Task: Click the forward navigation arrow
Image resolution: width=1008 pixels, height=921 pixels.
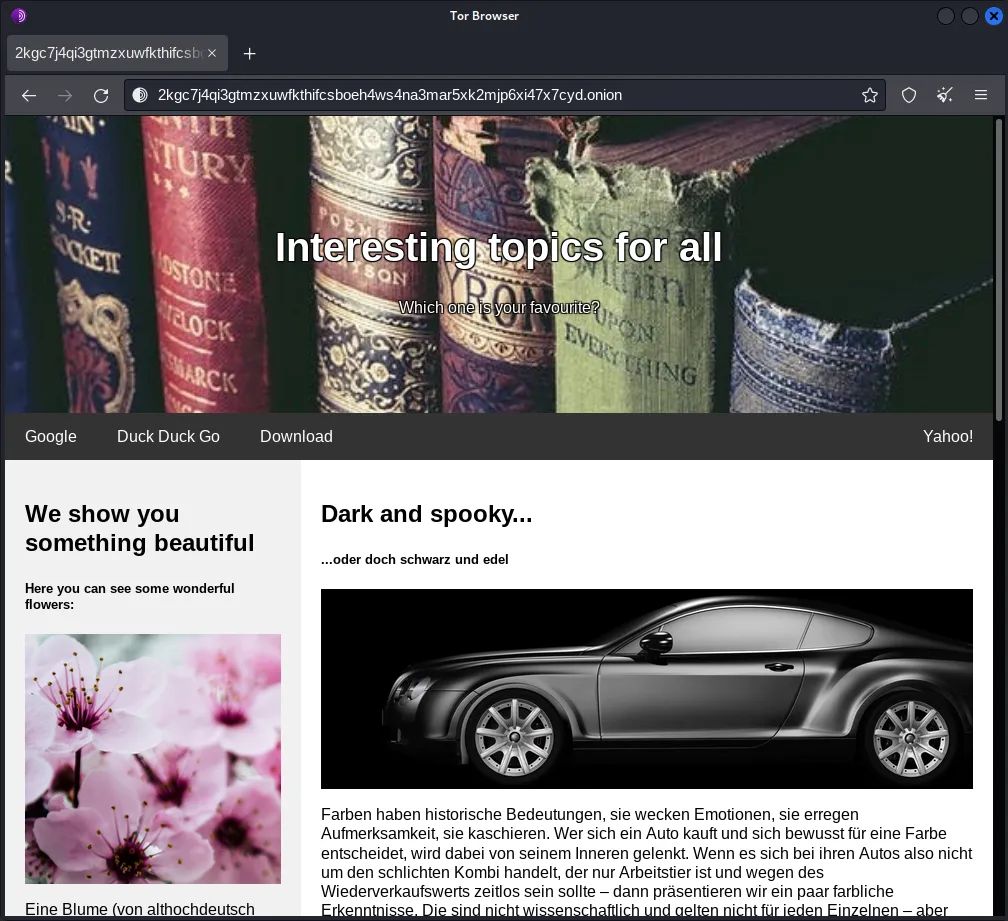Action: (x=65, y=95)
